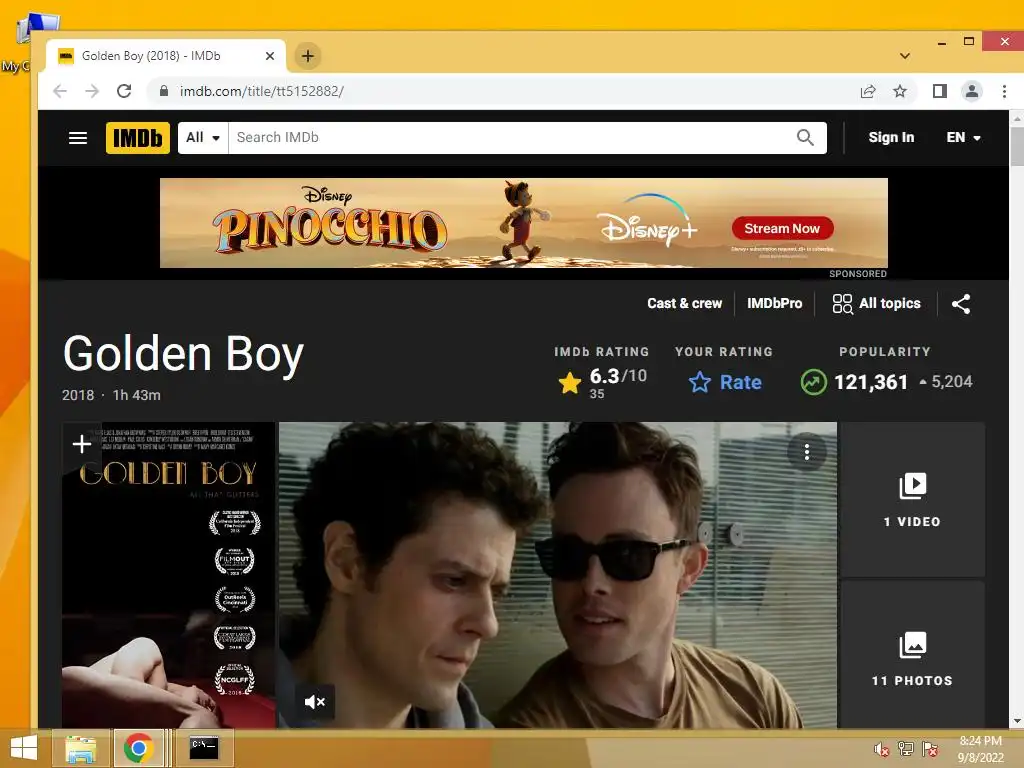The width and height of the screenshot is (1024, 768).
Task: Click the page vertical scrollbar
Action: (x=1016, y=147)
